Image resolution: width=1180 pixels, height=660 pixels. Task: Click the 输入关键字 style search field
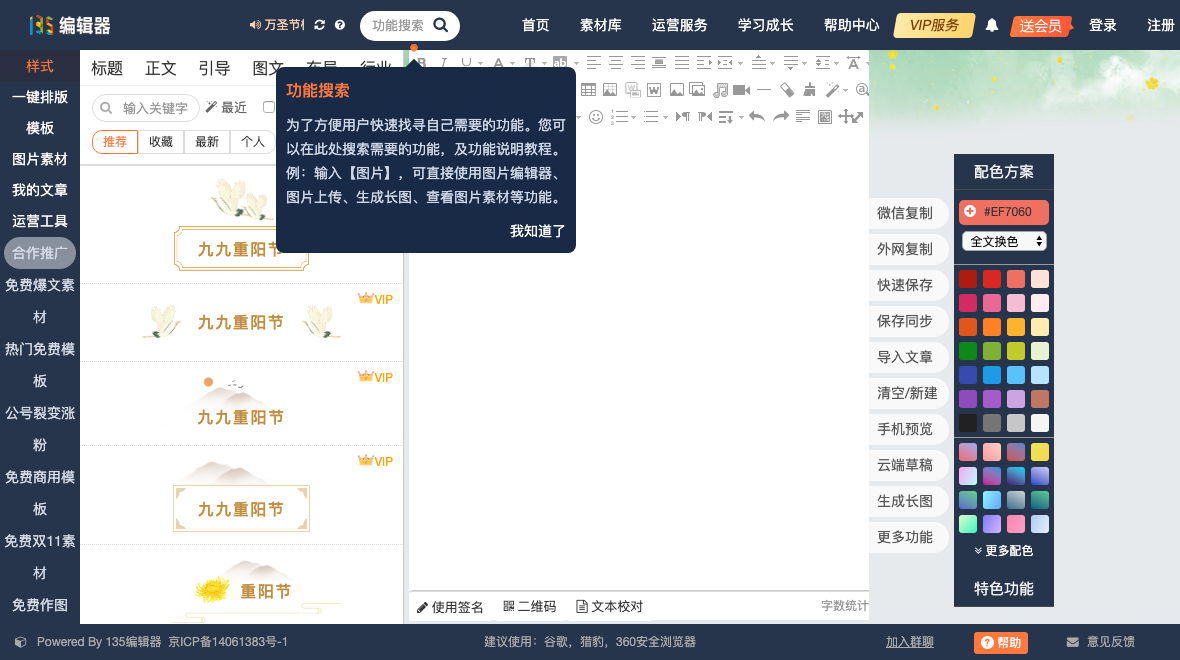[x=146, y=108]
